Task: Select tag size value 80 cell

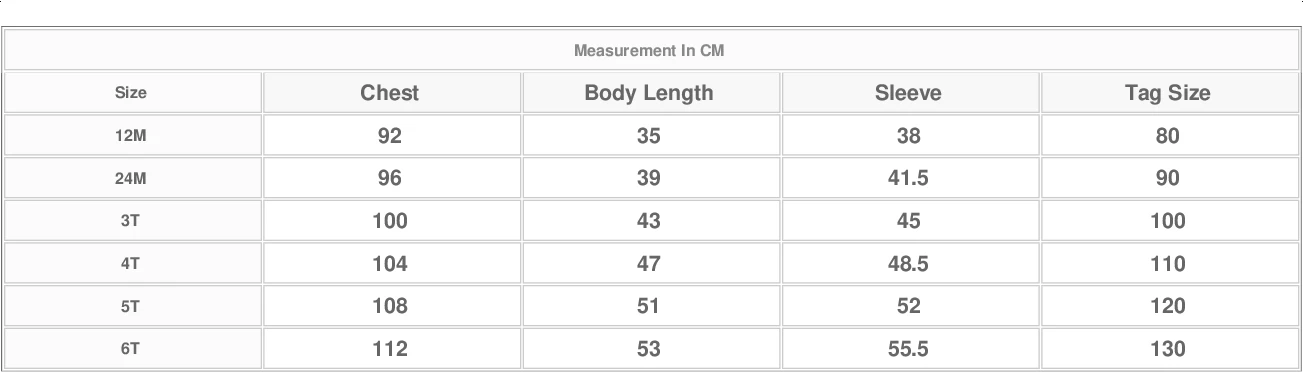Action: click(x=1168, y=136)
